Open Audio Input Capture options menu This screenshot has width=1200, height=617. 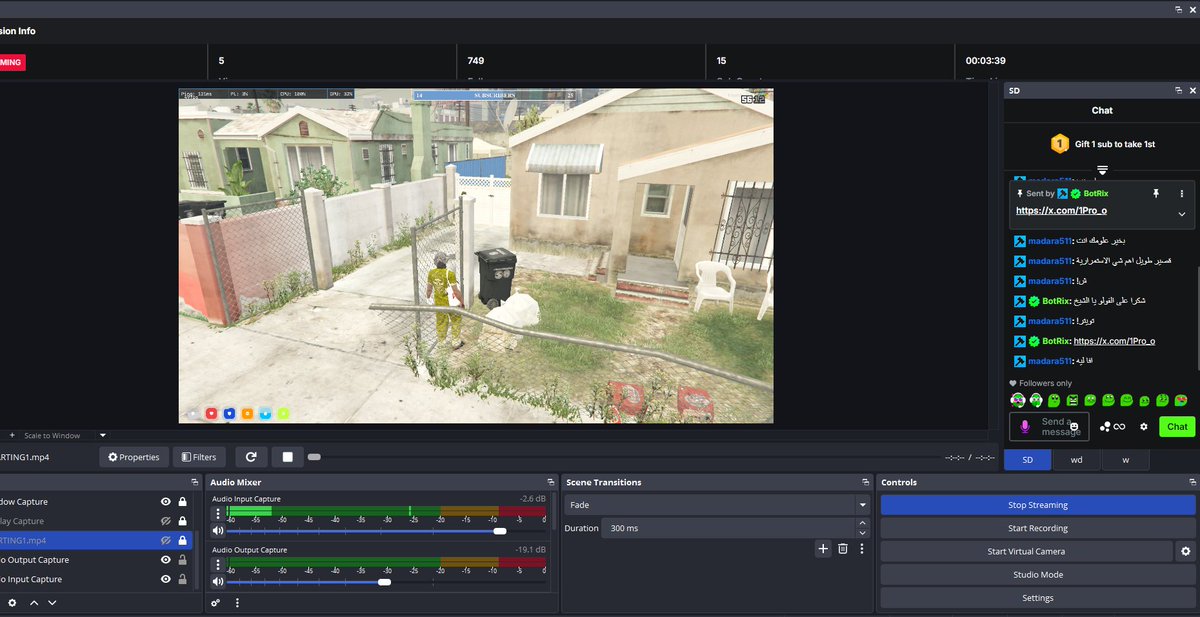(218, 514)
